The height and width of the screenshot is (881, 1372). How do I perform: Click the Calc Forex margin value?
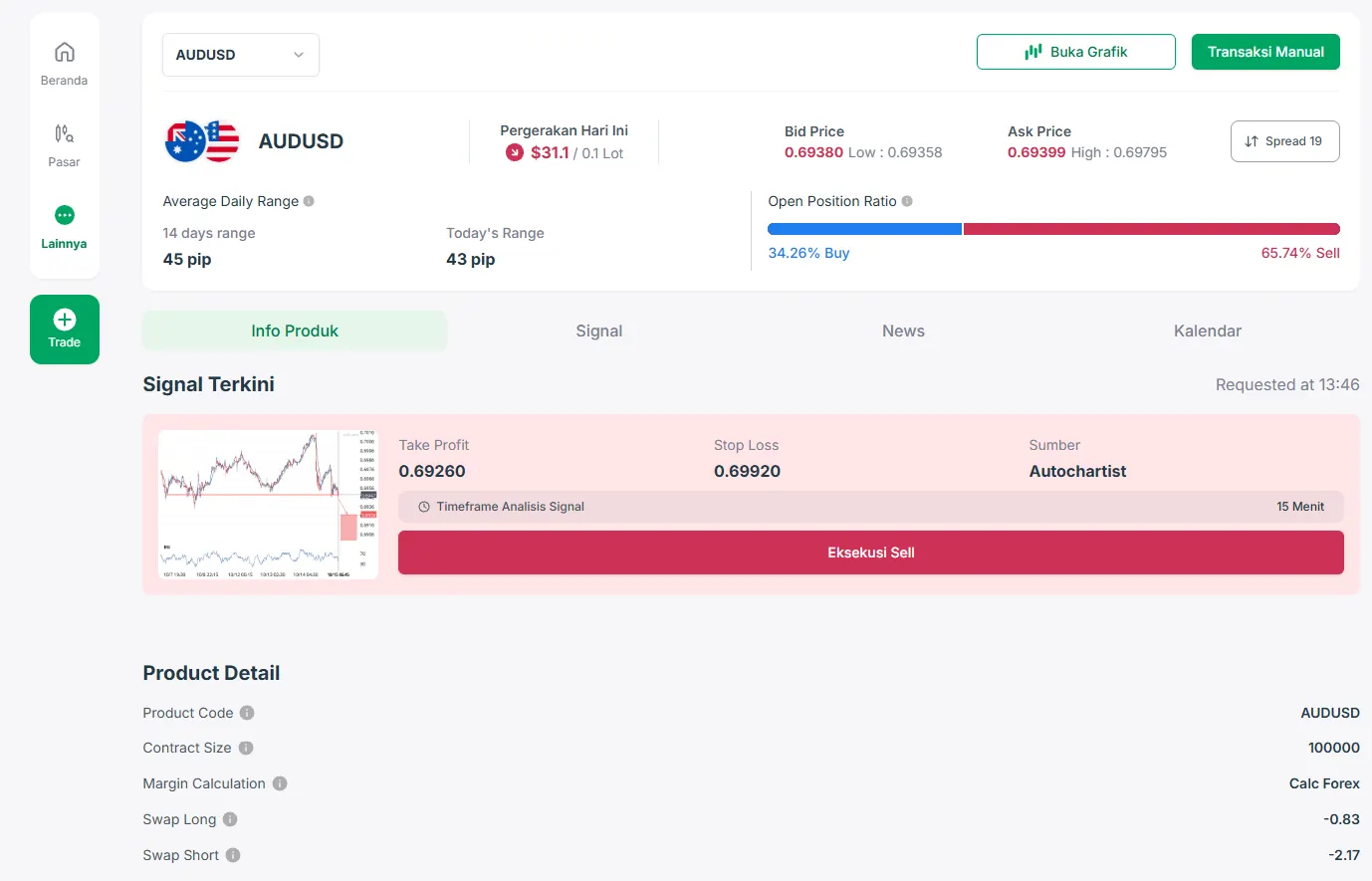tap(1324, 783)
